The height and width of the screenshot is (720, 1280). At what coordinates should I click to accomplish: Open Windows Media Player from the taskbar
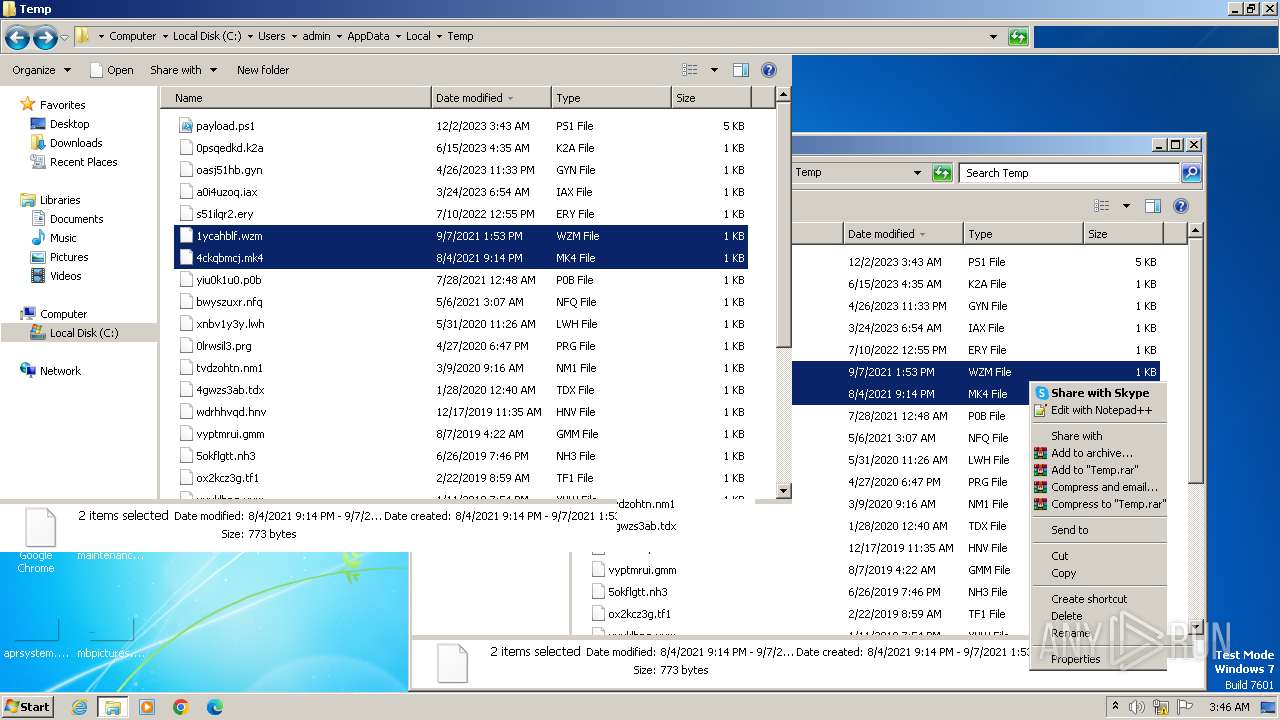click(x=147, y=706)
